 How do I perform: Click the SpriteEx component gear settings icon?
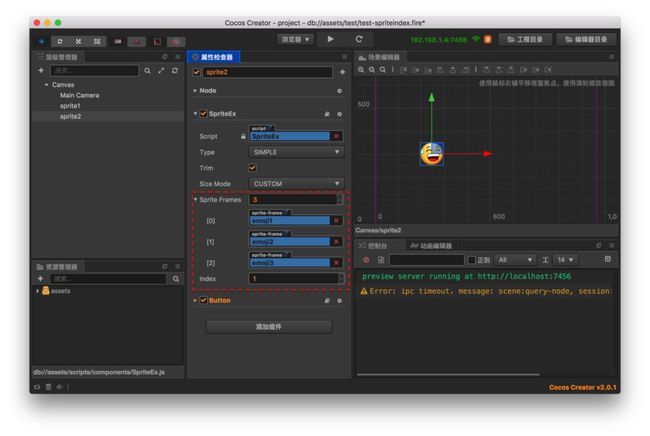click(x=340, y=114)
